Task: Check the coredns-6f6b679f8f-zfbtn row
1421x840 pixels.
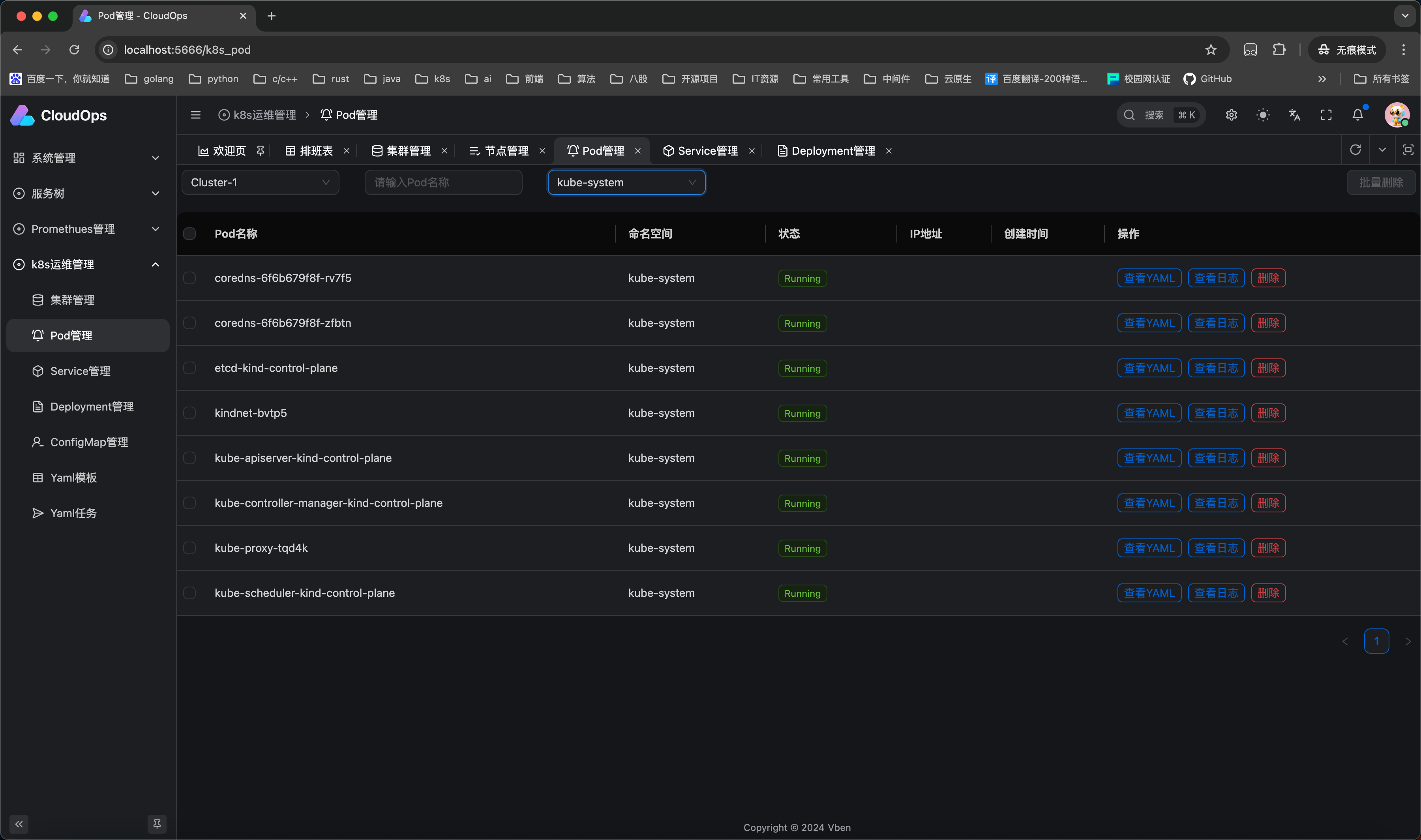Action: tap(189, 323)
